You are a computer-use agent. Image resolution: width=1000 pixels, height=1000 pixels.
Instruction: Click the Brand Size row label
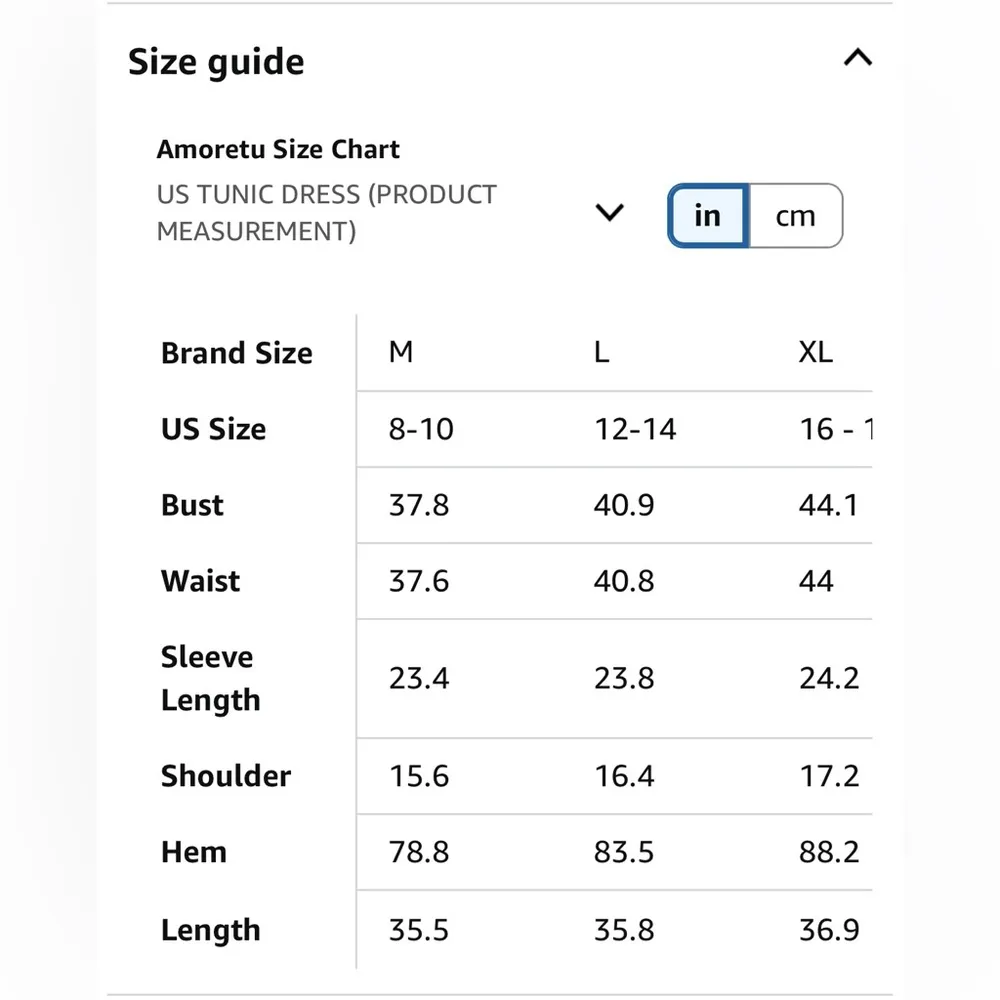pyautogui.click(x=237, y=353)
